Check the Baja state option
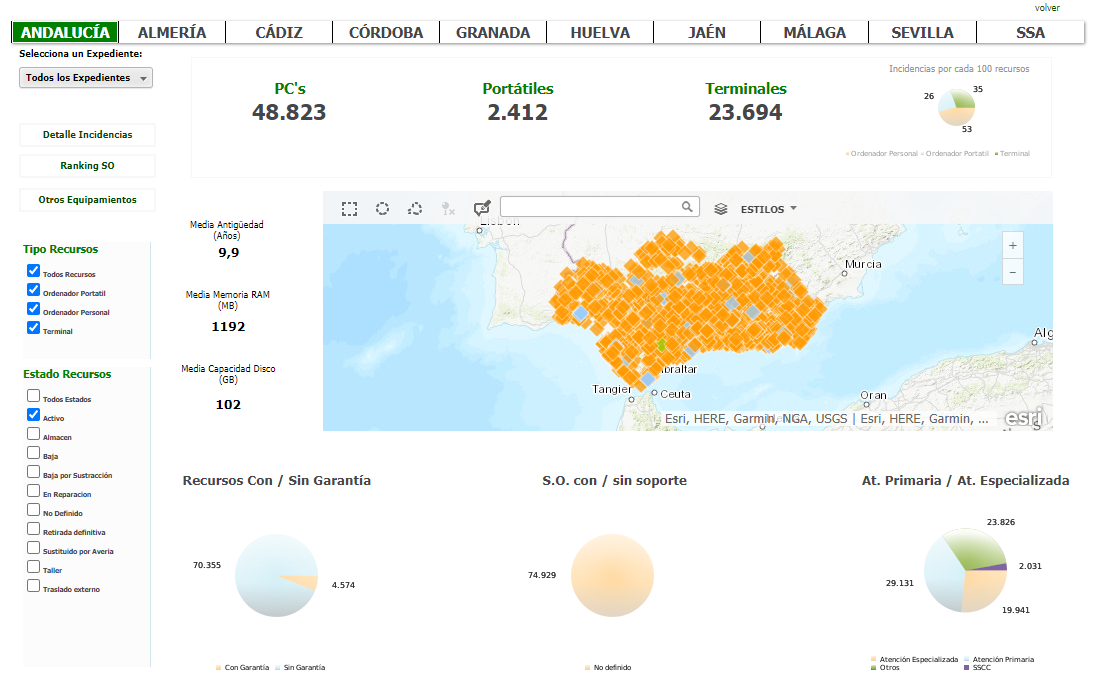This screenshot has height=691, width=1106. point(33,453)
